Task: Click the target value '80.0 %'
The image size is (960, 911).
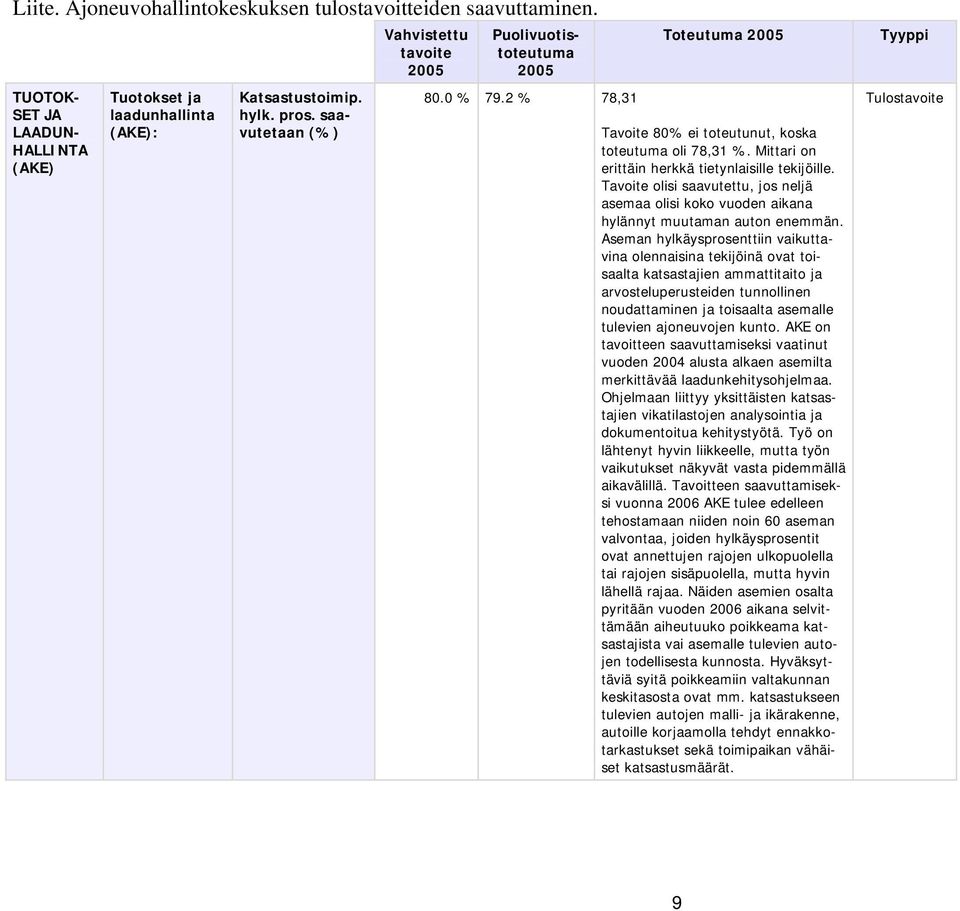Action: 446,98
